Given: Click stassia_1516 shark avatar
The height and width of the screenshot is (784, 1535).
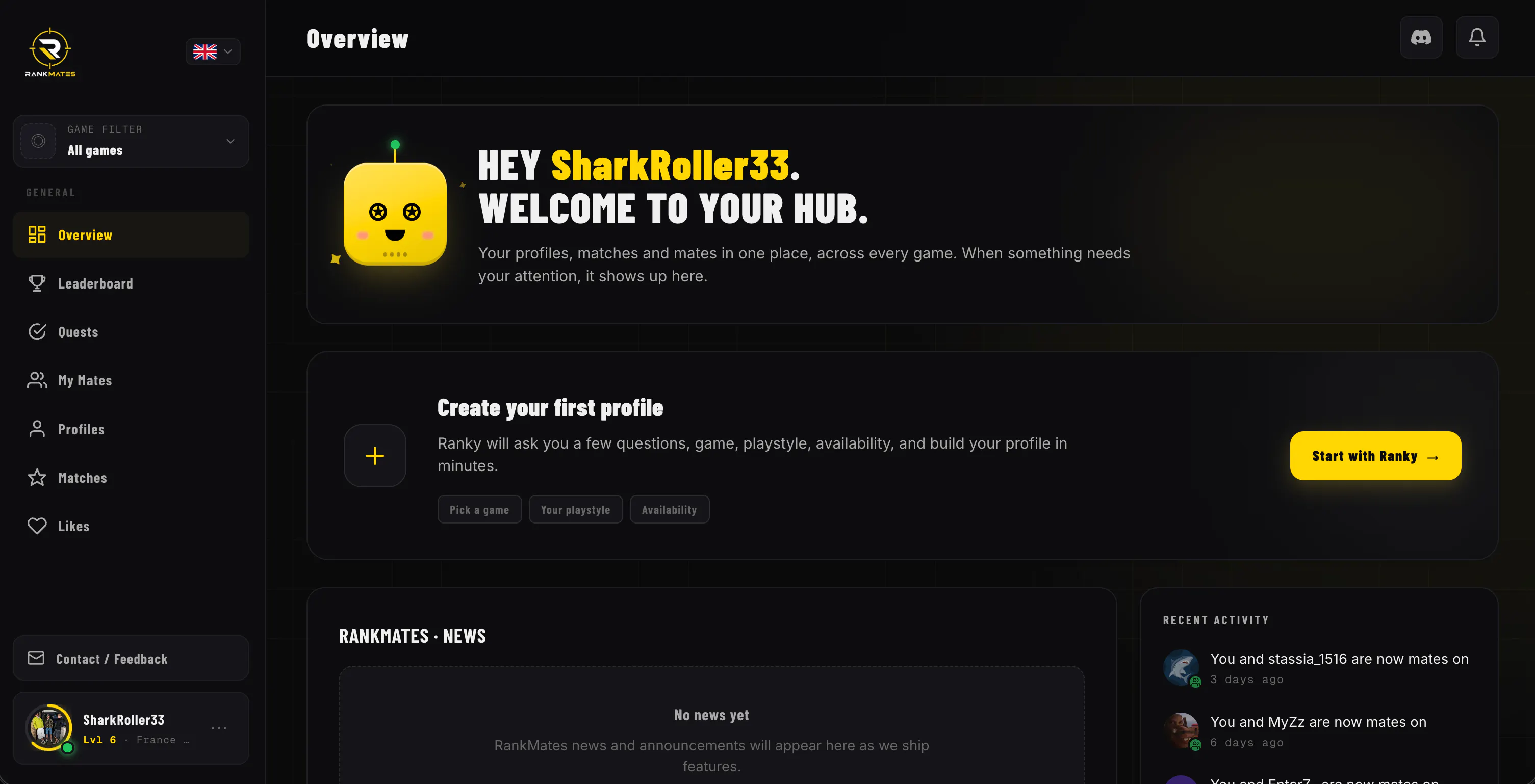Looking at the screenshot, I should tap(1181, 668).
